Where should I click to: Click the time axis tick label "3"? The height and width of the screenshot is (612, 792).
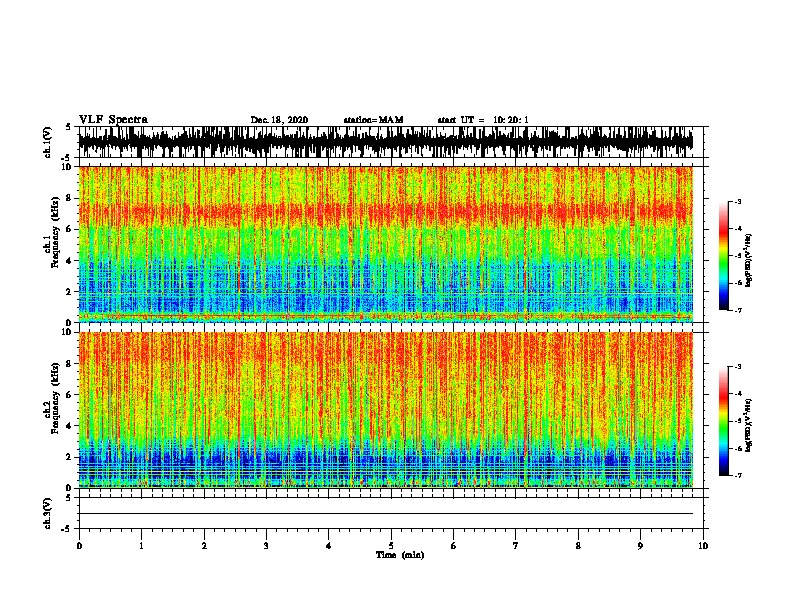266,546
